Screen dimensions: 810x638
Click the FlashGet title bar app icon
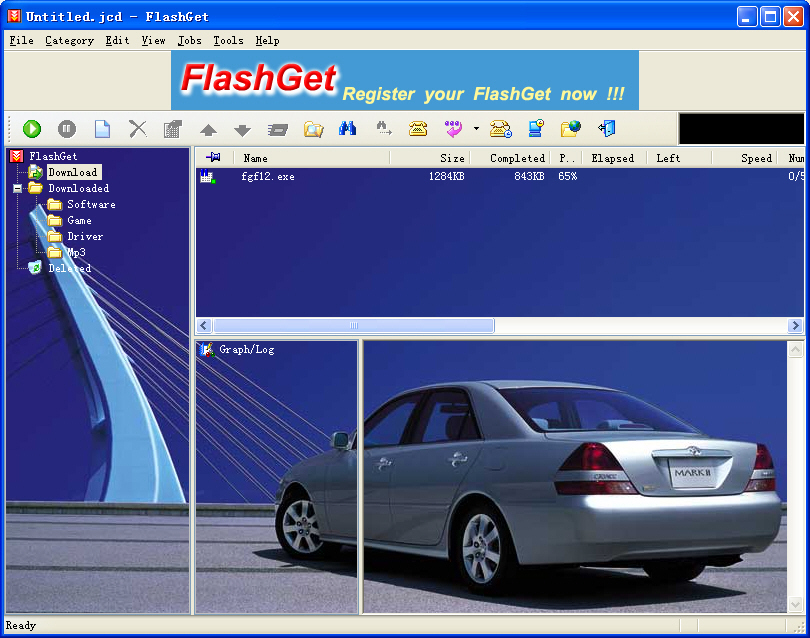(14, 16)
